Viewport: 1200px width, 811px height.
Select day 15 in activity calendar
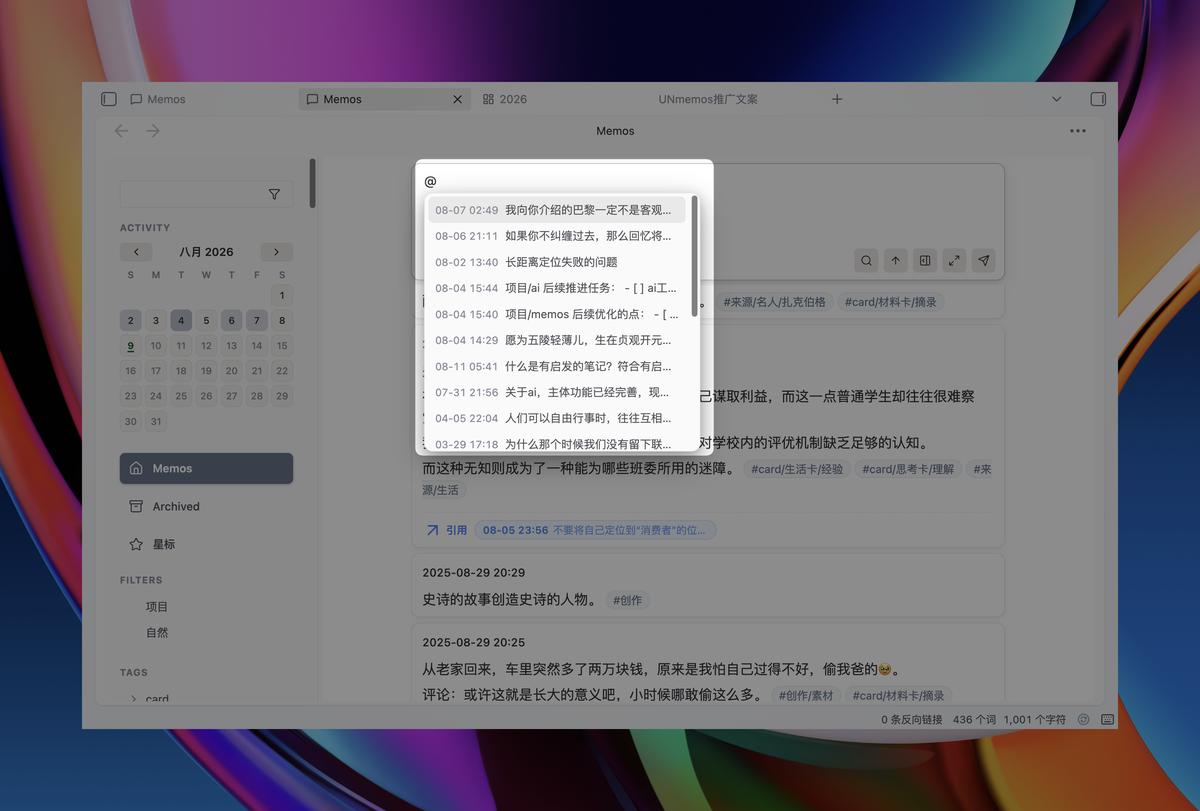[282, 346]
